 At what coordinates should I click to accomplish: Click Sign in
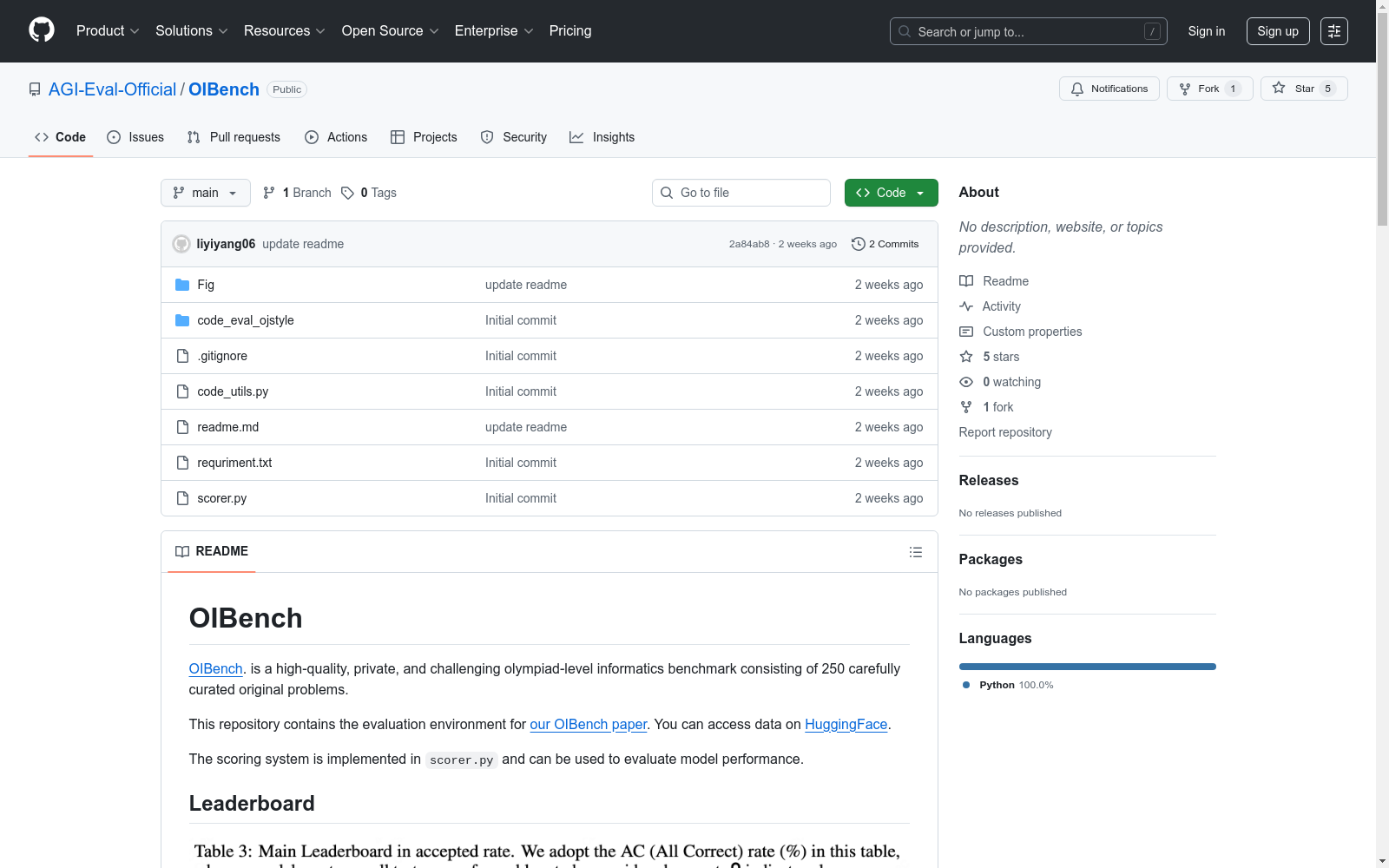1207,31
